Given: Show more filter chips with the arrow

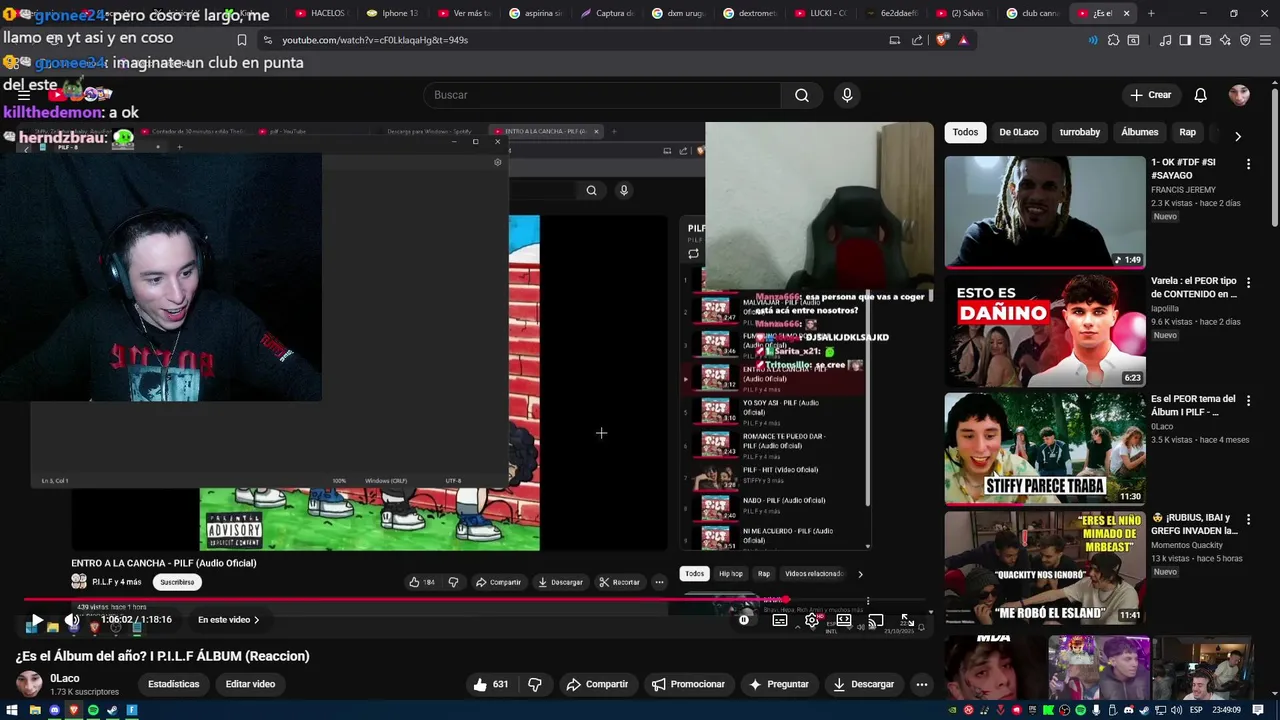Looking at the screenshot, I should [1238, 136].
